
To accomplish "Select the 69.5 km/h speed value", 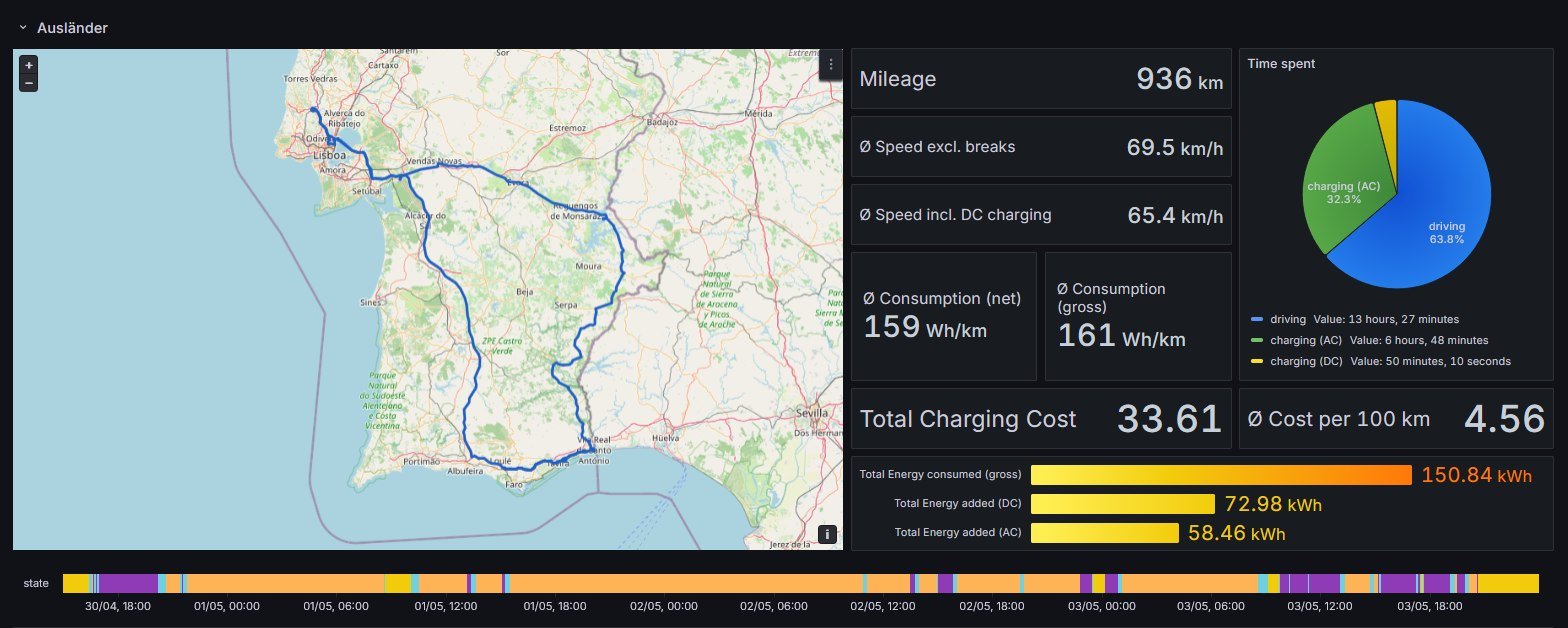I will (1175, 148).
